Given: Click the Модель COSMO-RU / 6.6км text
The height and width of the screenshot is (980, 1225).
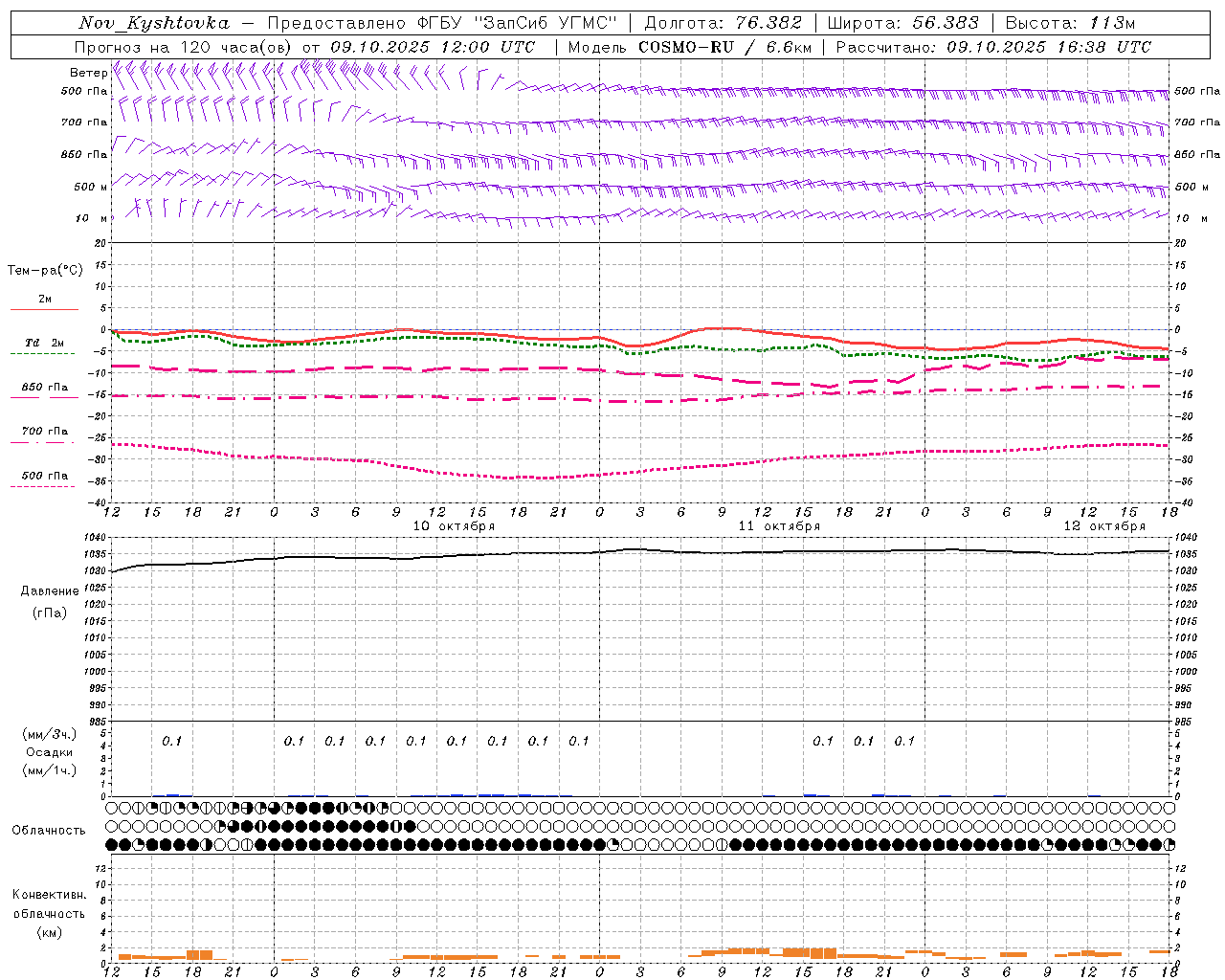Looking at the screenshot, I should click(690, 47).
